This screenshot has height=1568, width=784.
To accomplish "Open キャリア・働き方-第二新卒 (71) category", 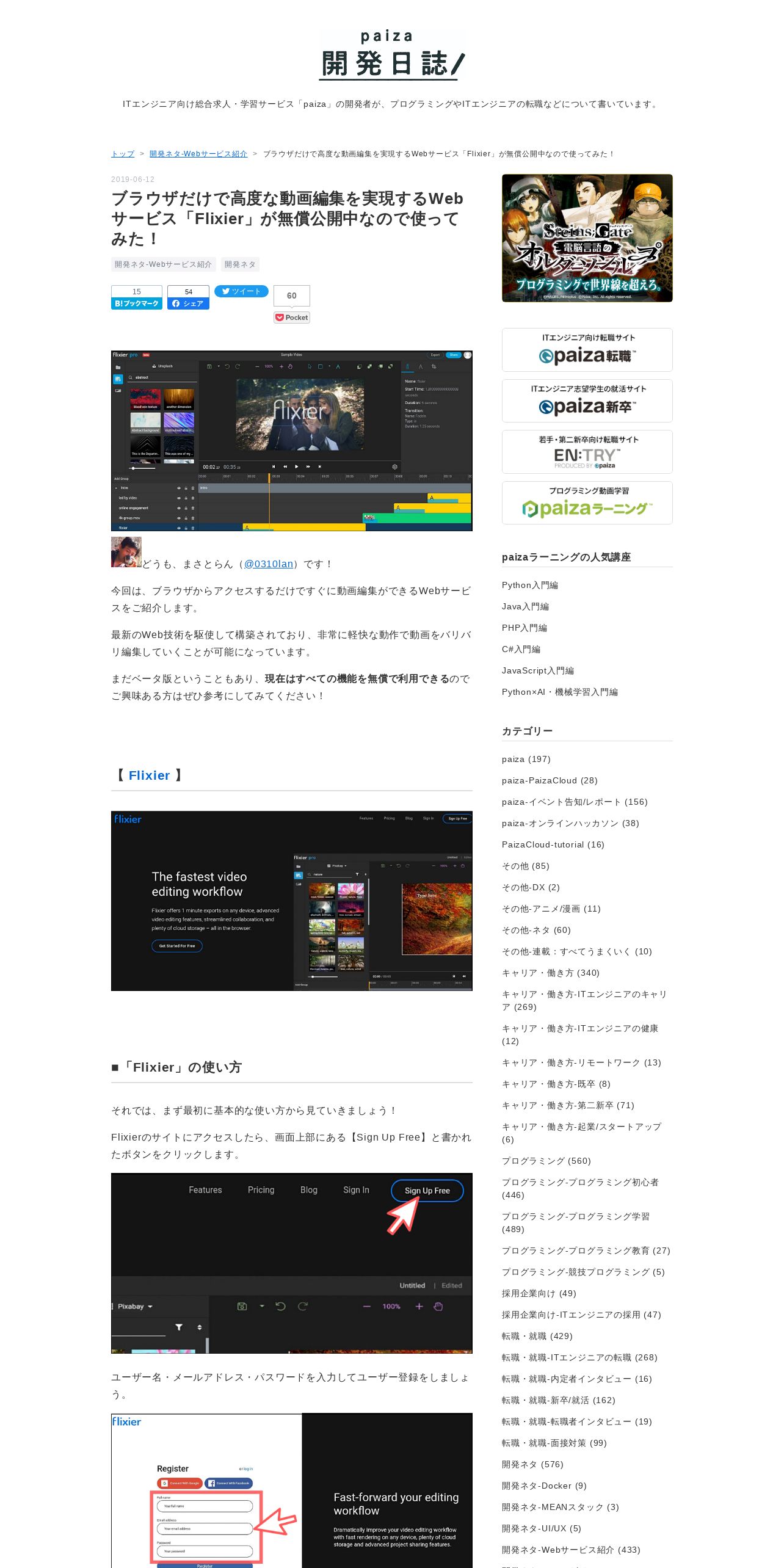I will click(568, 1105).
